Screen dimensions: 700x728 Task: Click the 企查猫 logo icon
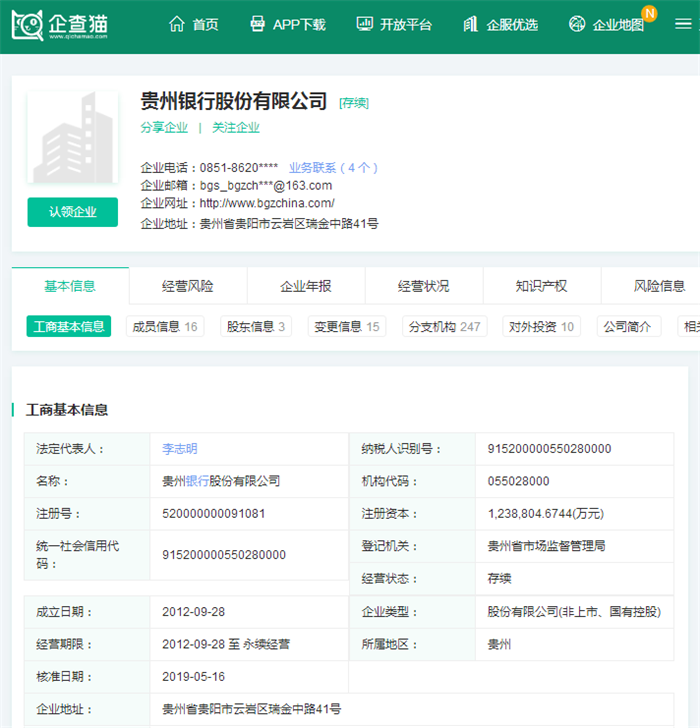coord(28,25)
